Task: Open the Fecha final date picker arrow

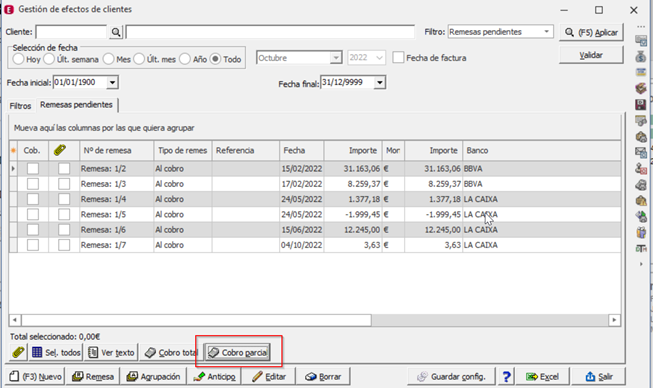Action: (380, 82)
